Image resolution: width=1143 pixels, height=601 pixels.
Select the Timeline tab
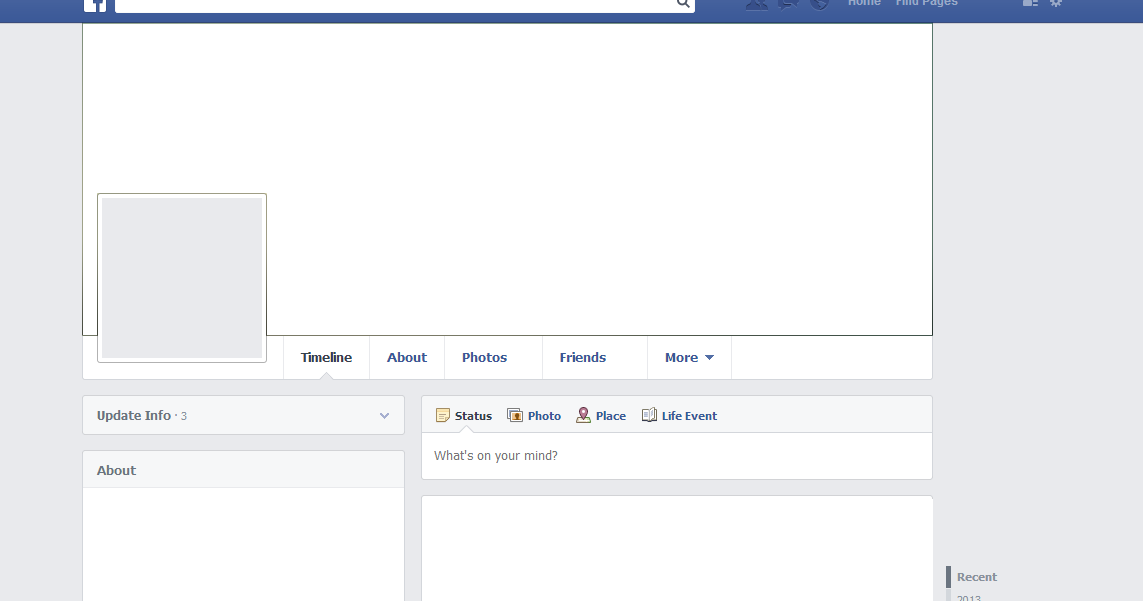(x=326, y=357)
